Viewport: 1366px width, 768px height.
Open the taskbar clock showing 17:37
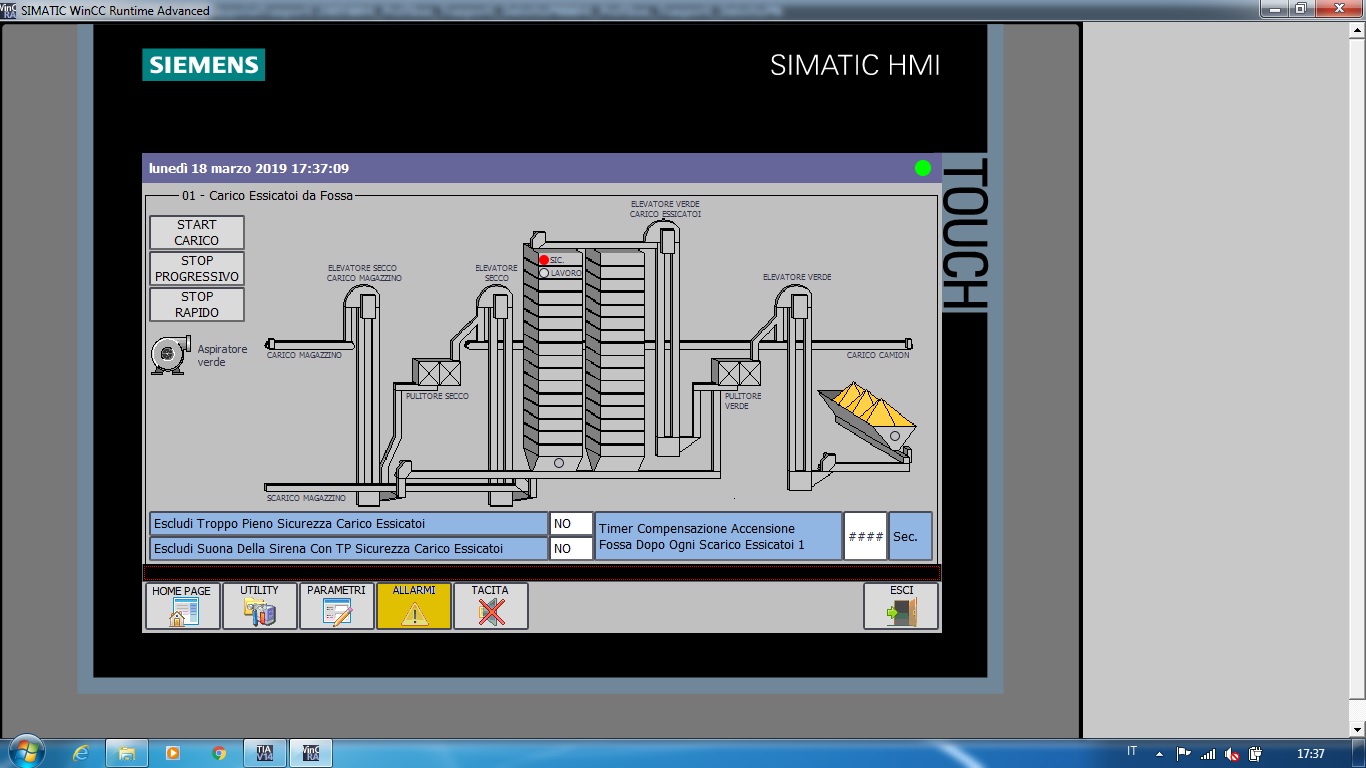1310,754
